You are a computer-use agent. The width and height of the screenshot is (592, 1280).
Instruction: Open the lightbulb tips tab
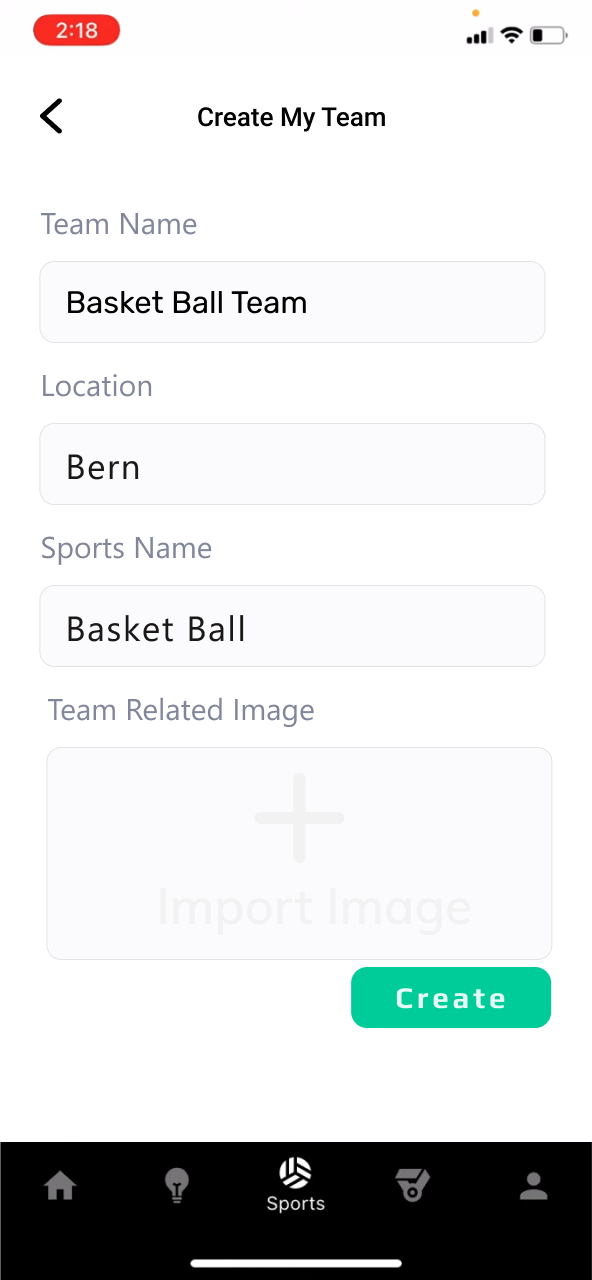pos(177,1186)
